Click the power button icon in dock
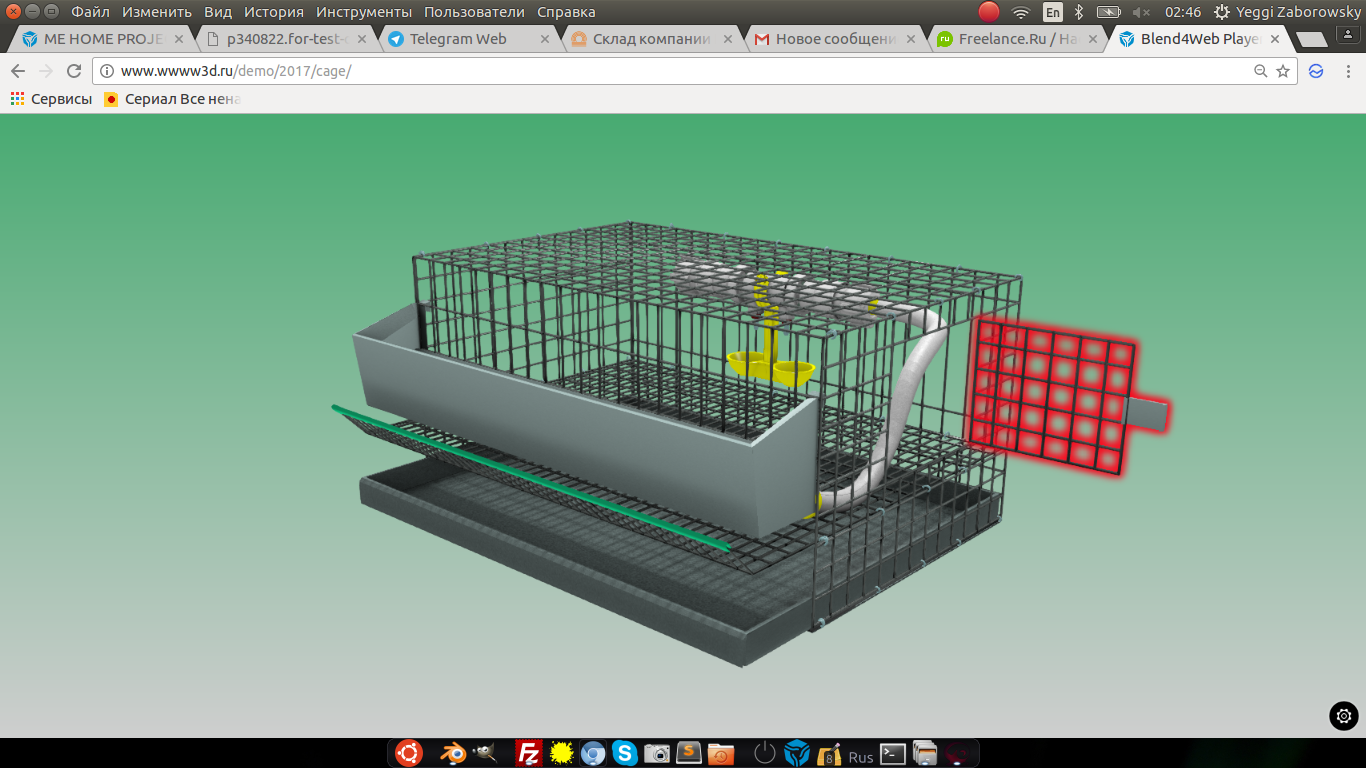The height and width of the screenshot is (768, 1366). (x=765, y=753)
